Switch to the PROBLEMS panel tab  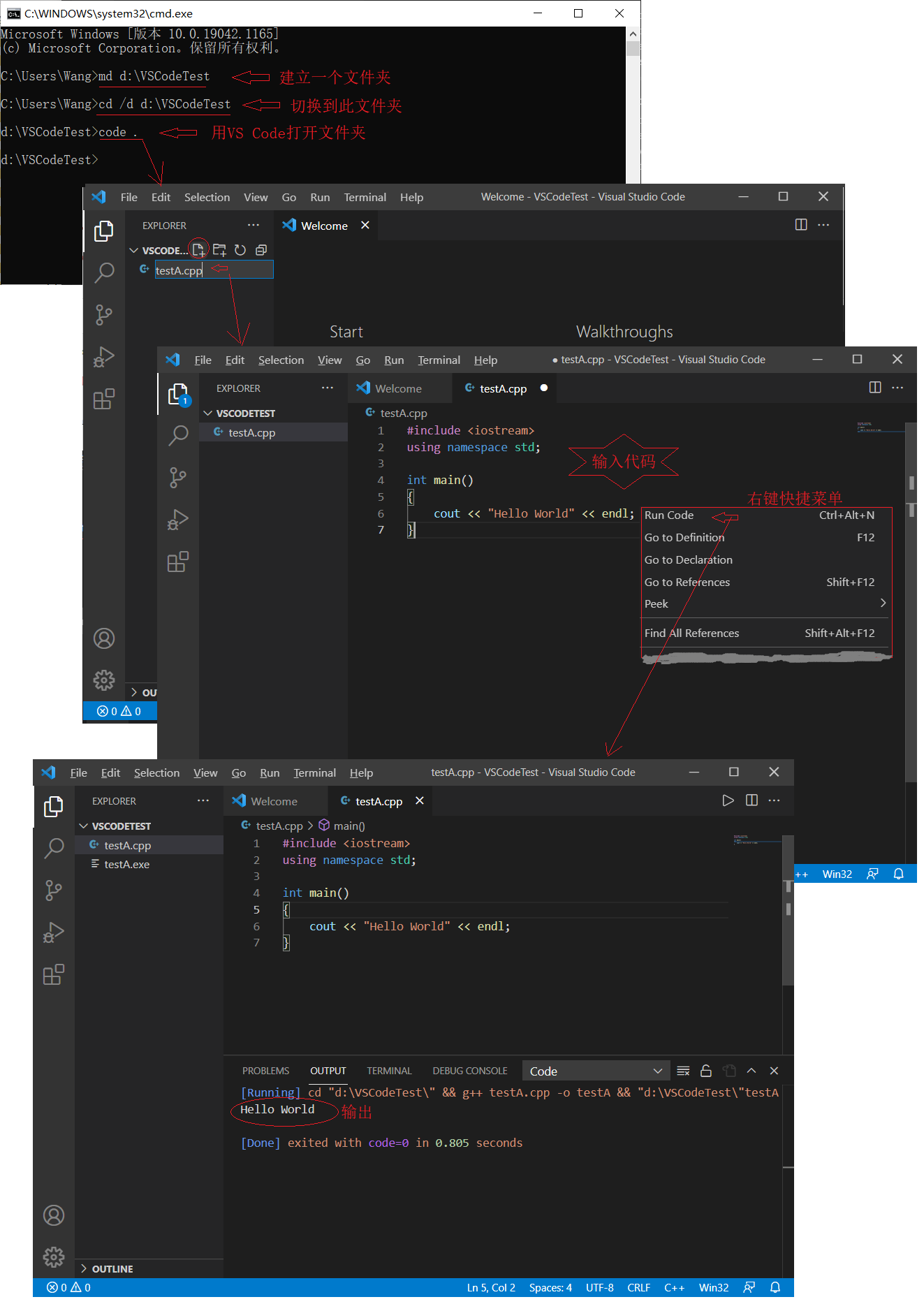(x=265, y=1071)
